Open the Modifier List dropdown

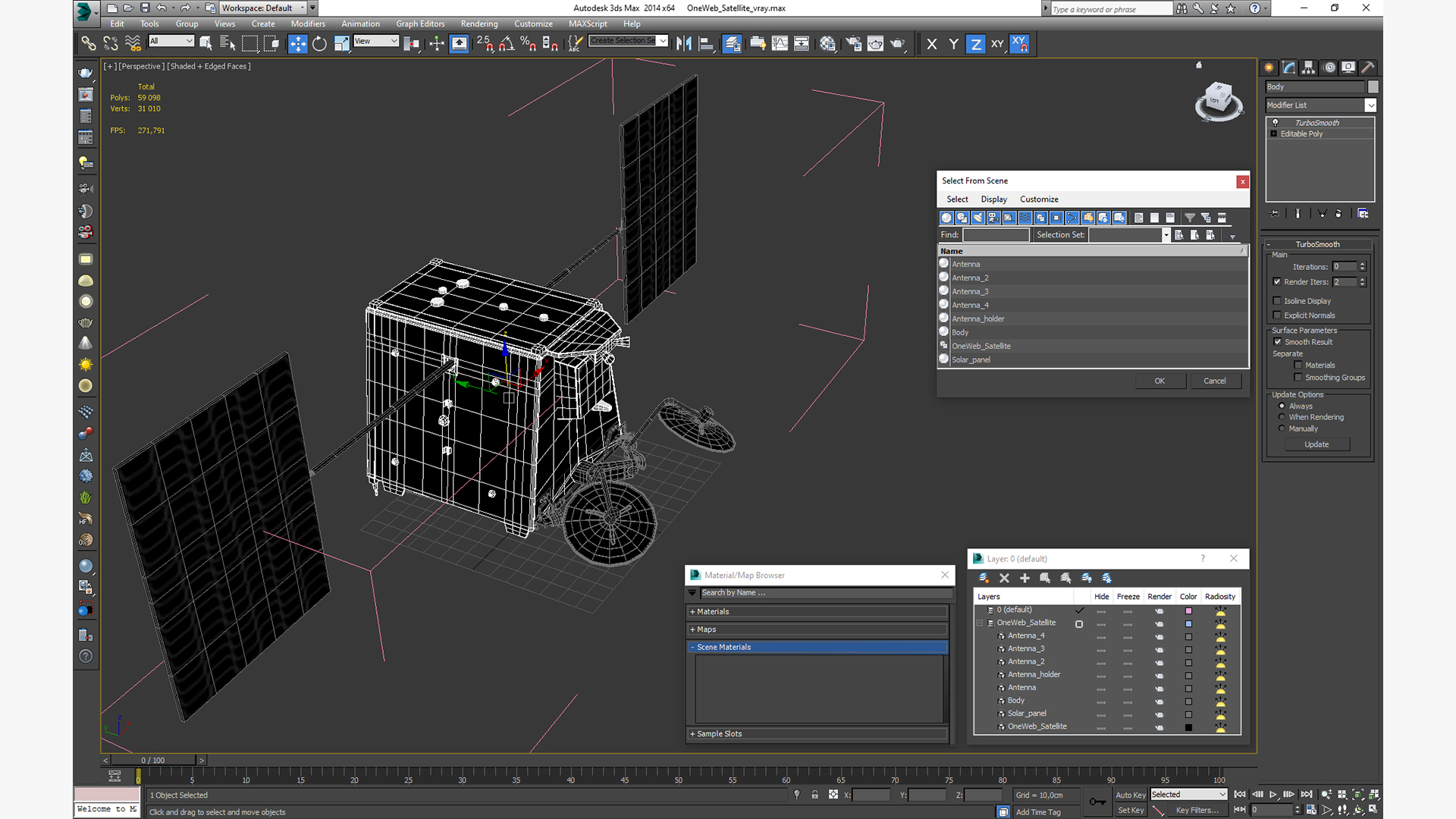pos(1370,105)
